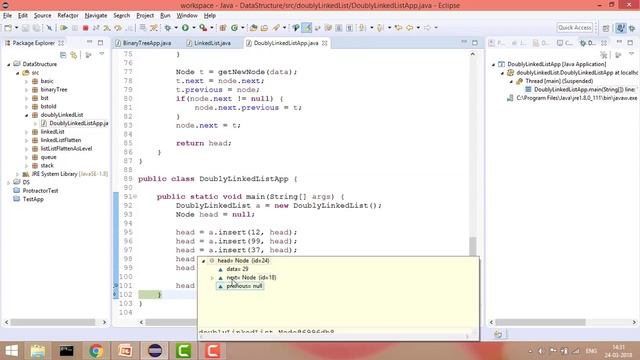Click the editor vertical scrollbar thumb
The height and width of the screenshot is (360, 640).
473,246
